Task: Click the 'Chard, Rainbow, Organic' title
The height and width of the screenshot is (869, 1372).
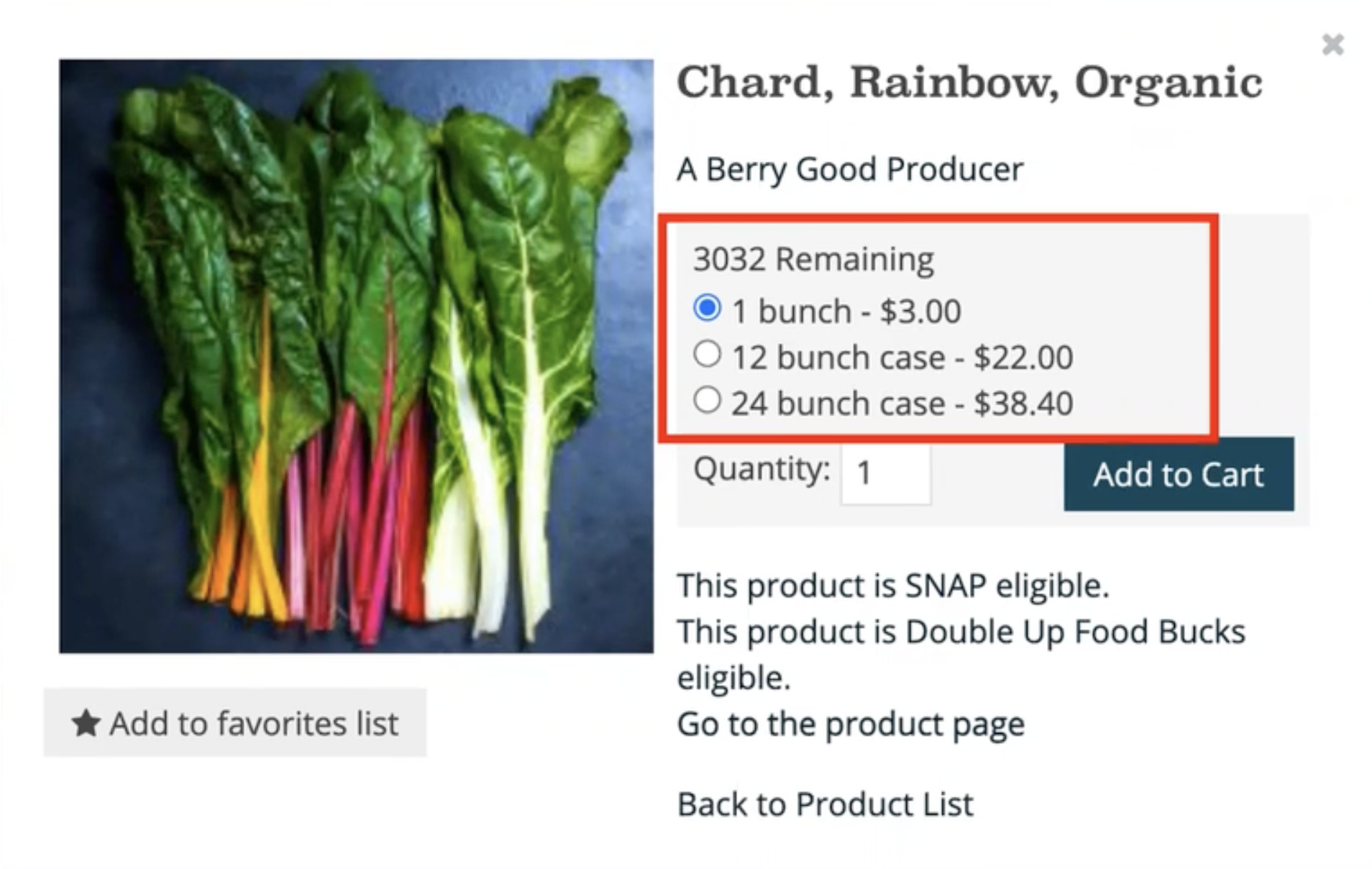Action: point(969,82)
